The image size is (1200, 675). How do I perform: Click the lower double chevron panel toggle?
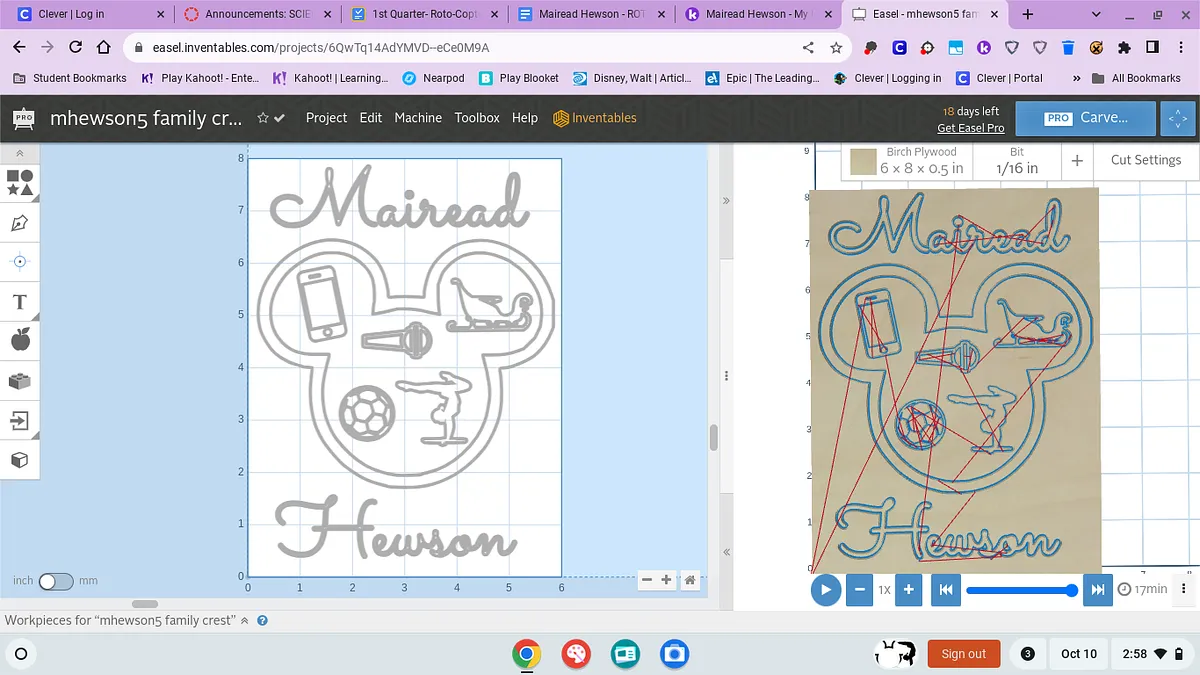pos(727,552)
